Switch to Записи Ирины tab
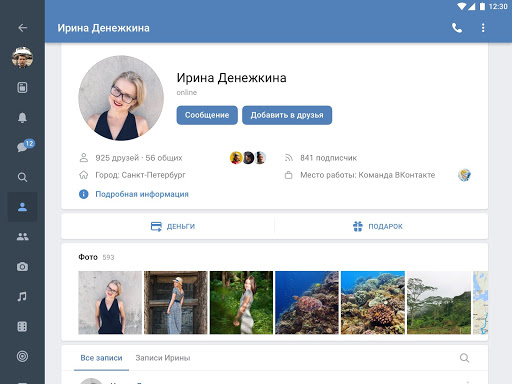 point(163,358)
